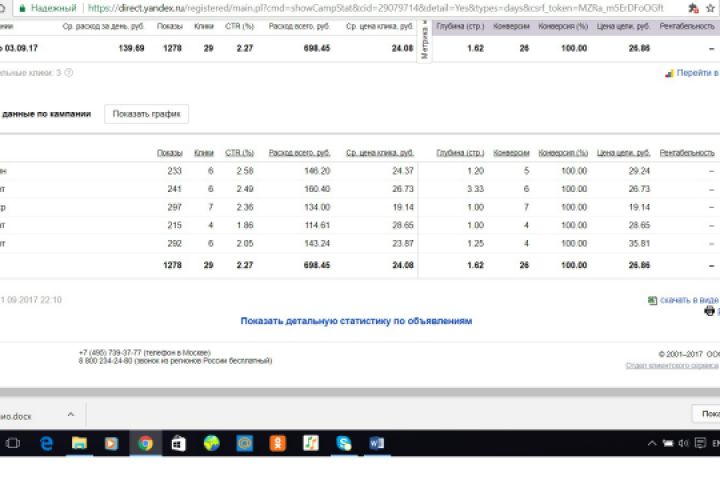The image size is (720, 480).
Task: Switch to Google Chrome in the taskbar
Action: tap(145, 443)
